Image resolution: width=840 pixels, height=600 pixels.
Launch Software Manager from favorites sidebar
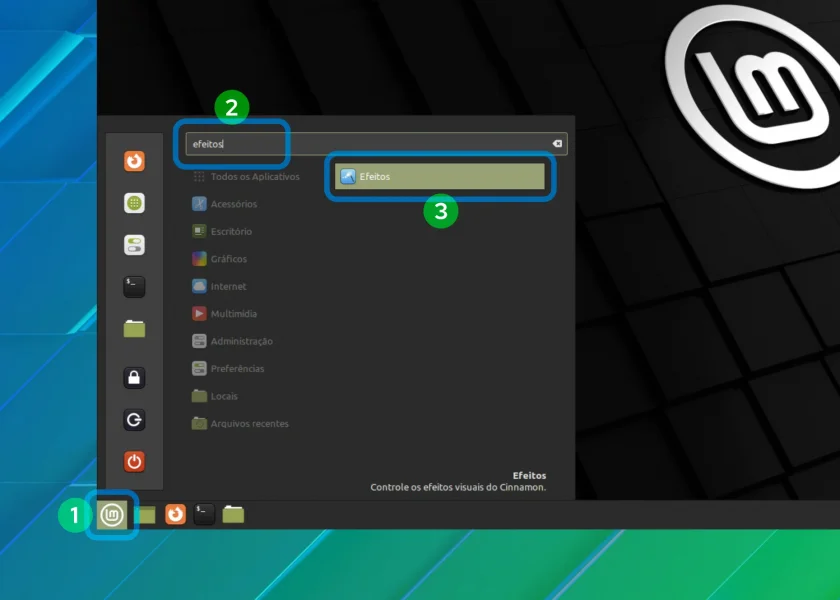point(134,203)
